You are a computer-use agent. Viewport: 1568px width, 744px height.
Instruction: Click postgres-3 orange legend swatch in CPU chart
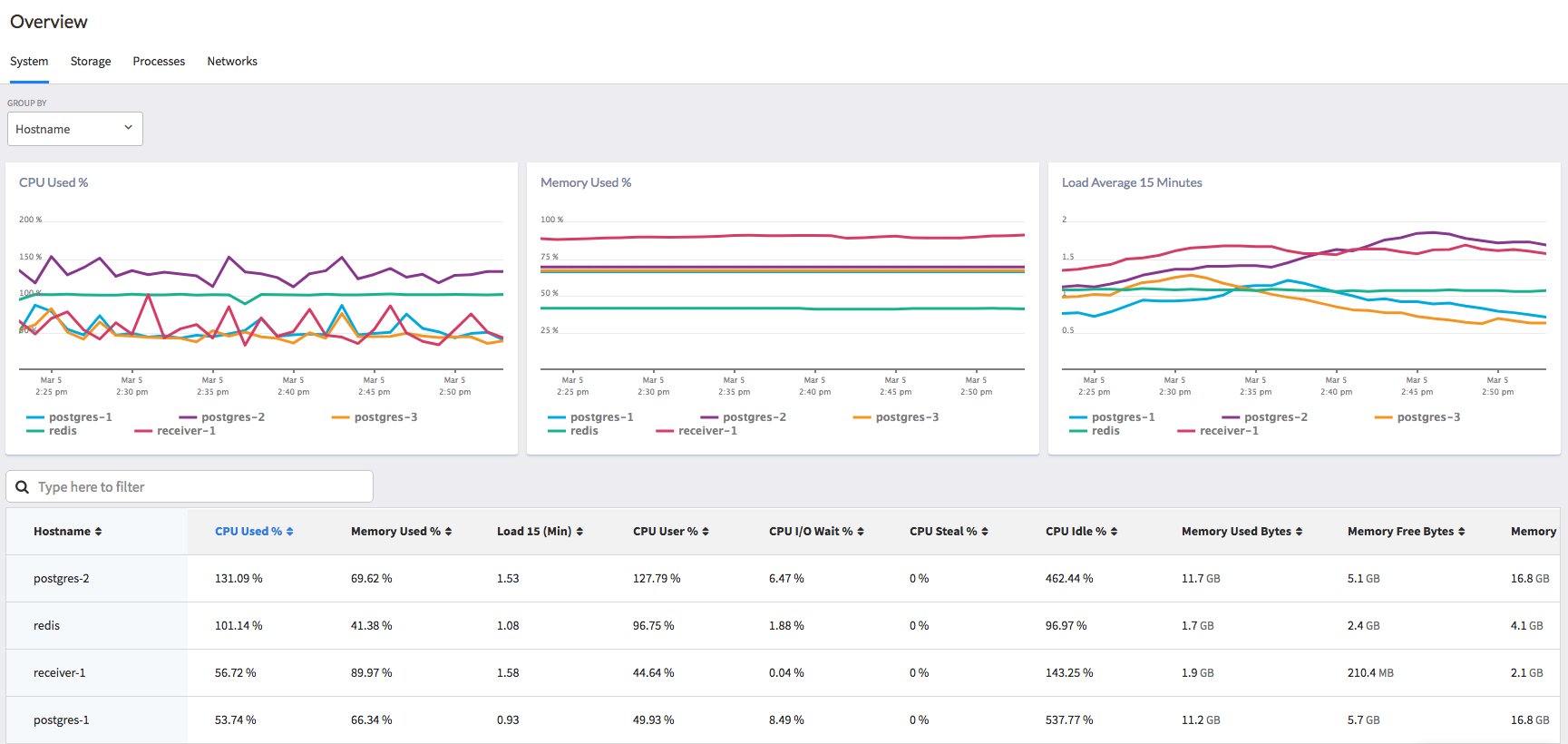pyautogui.click(x=340, y=417)
